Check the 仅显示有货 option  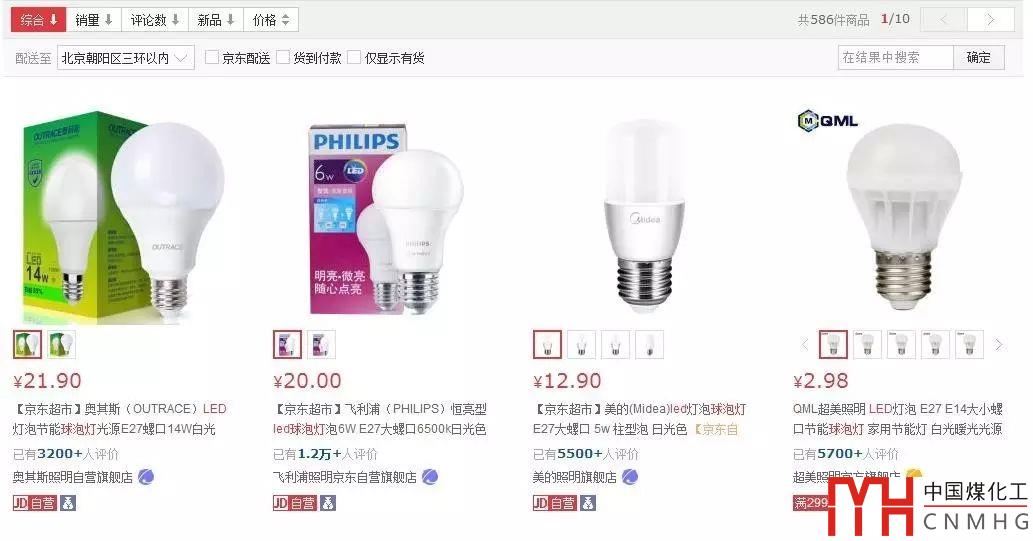tap(354, 57)
